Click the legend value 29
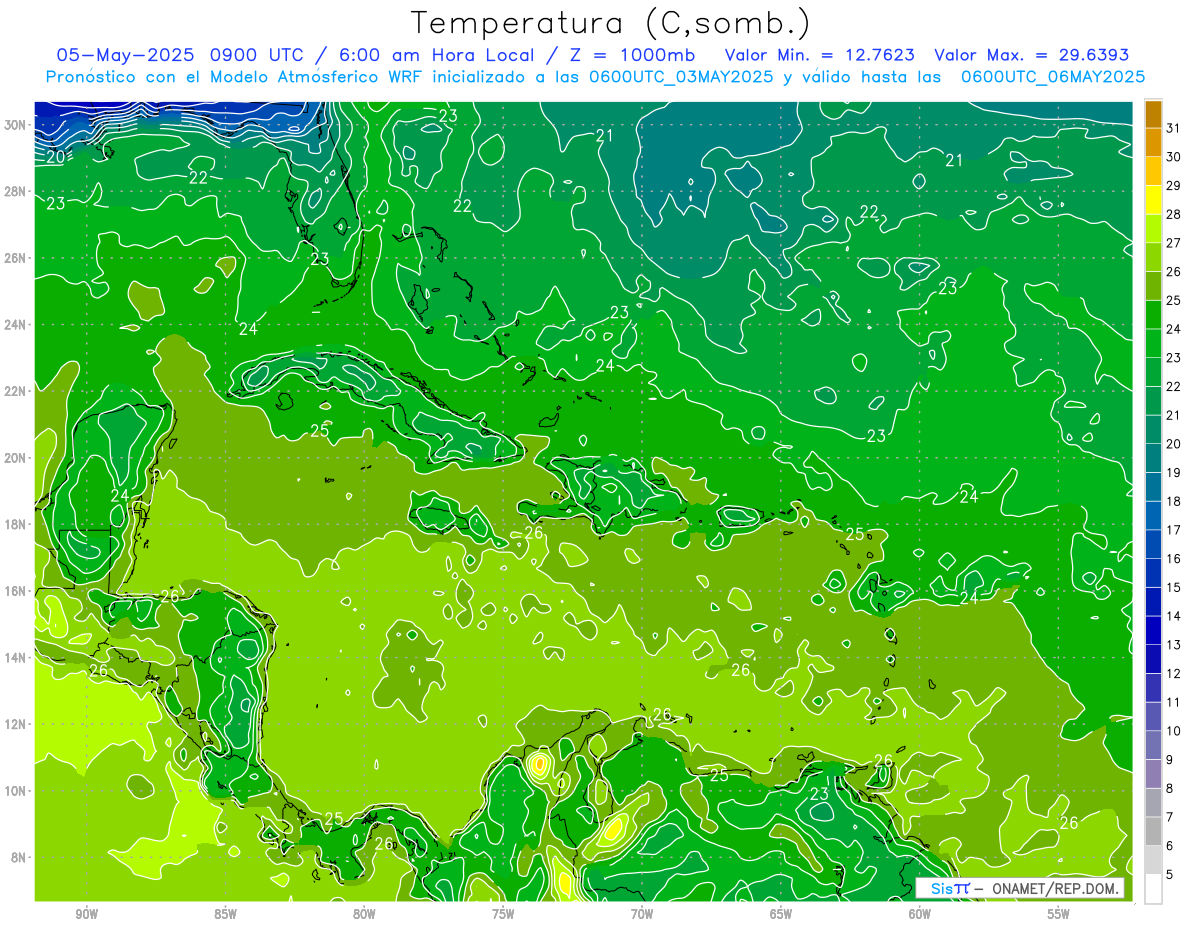Screen dimensions: 1200x927 1173,185
